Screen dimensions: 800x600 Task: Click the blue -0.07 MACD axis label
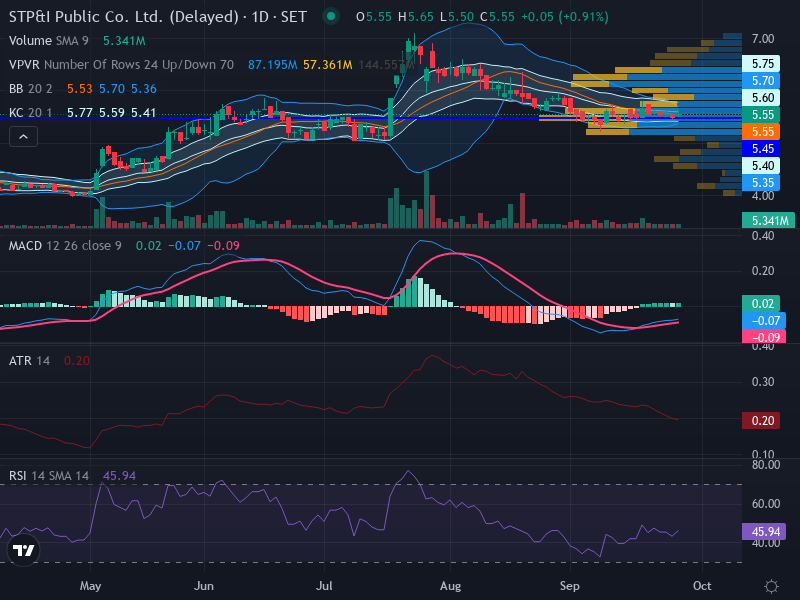coord(764,320)
